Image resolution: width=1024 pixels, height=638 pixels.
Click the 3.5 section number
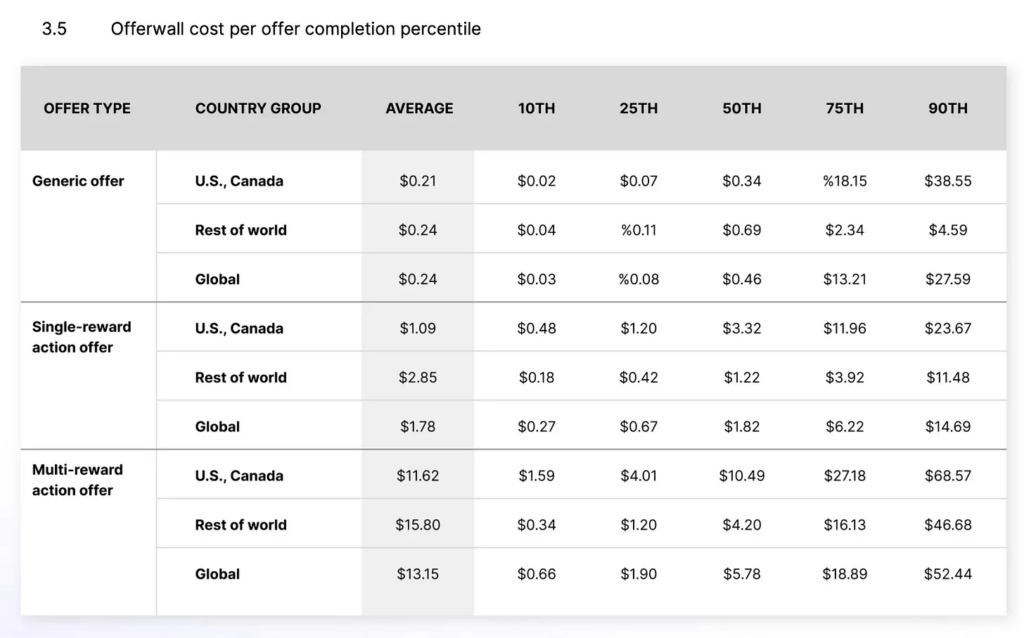[x=54, y=29]
